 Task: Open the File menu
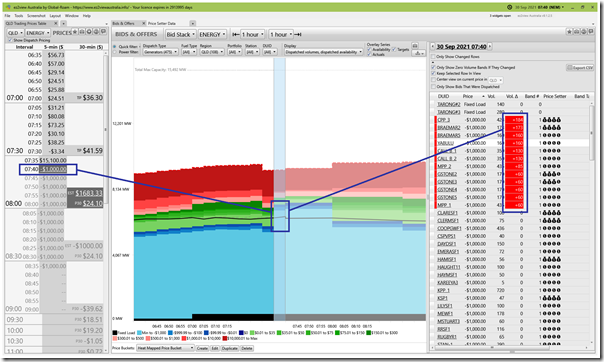tap(7, 16)
